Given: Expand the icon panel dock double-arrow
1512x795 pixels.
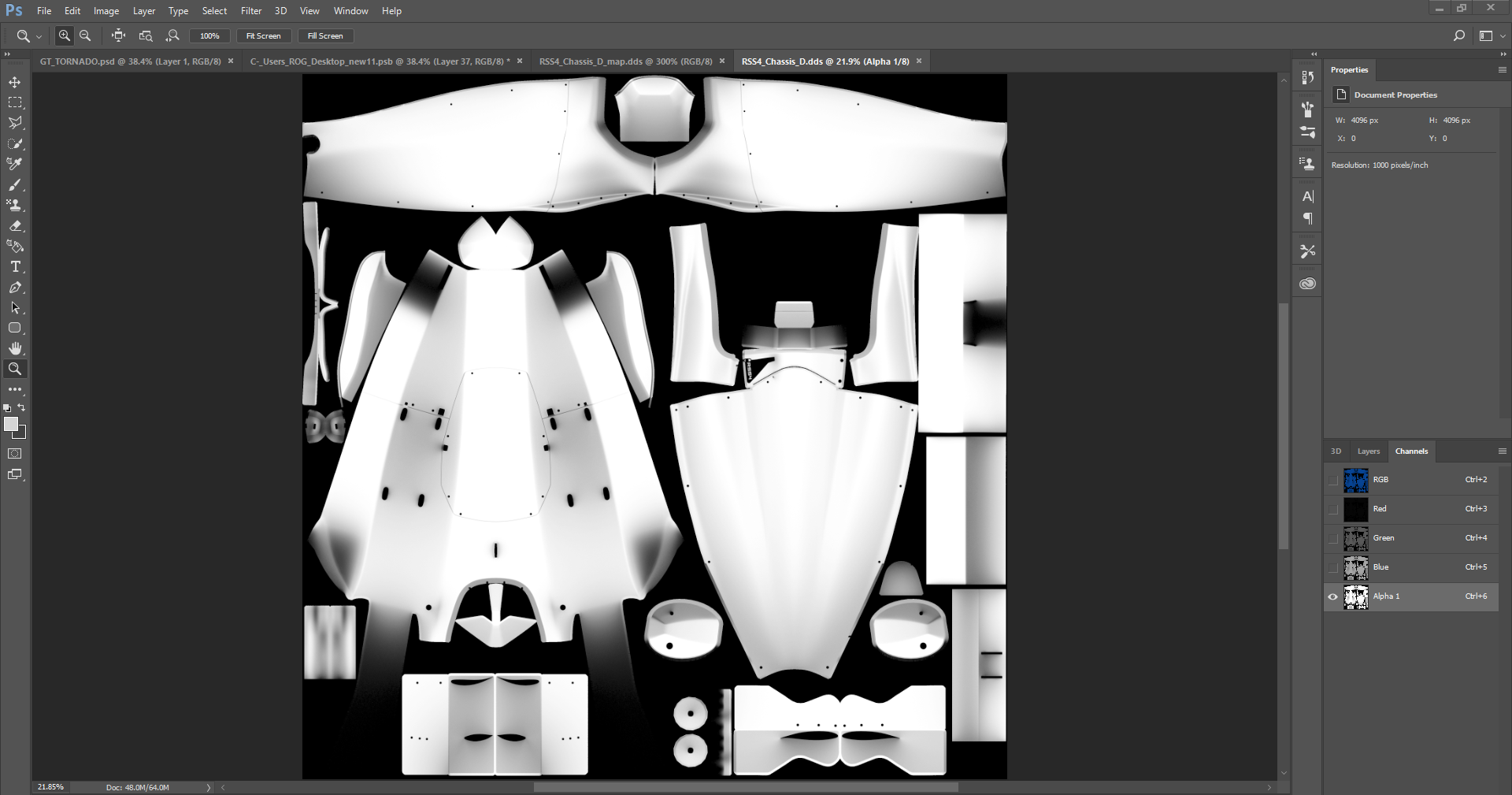Looking at the screenshot, I should [1314, 54].
